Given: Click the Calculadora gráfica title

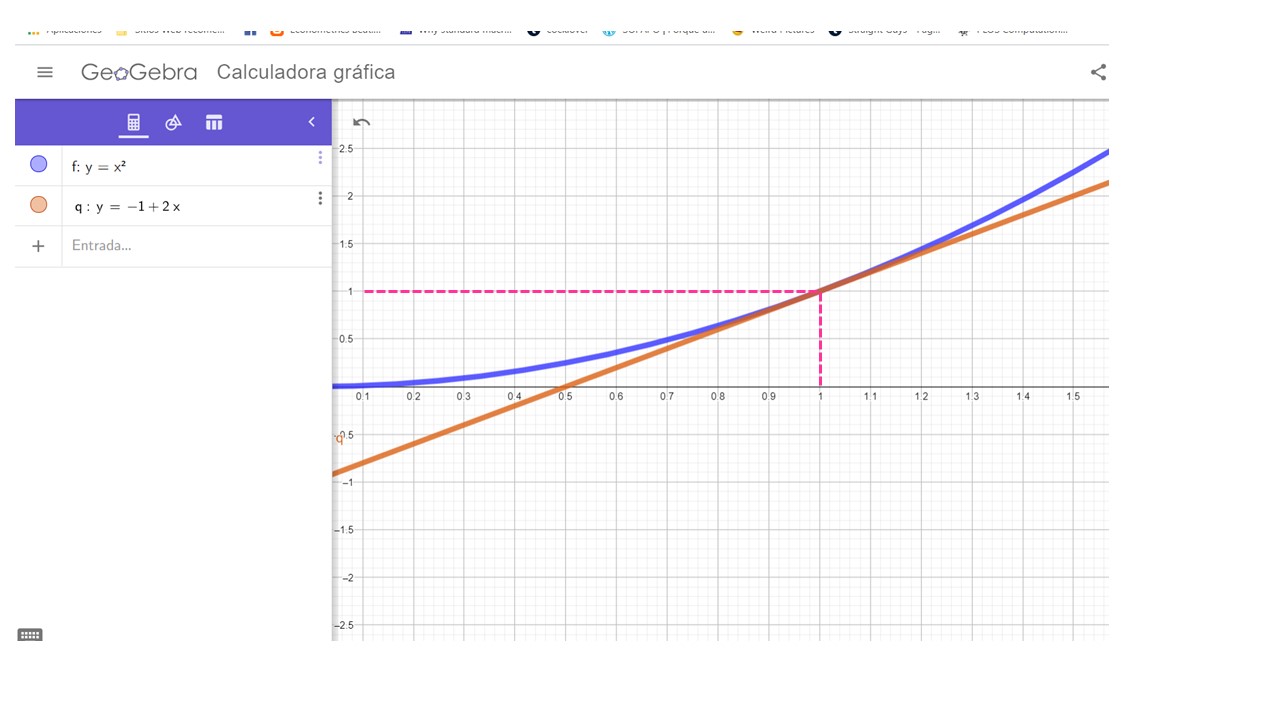Looking at the screenshot, I should click(x=306, y=72).
